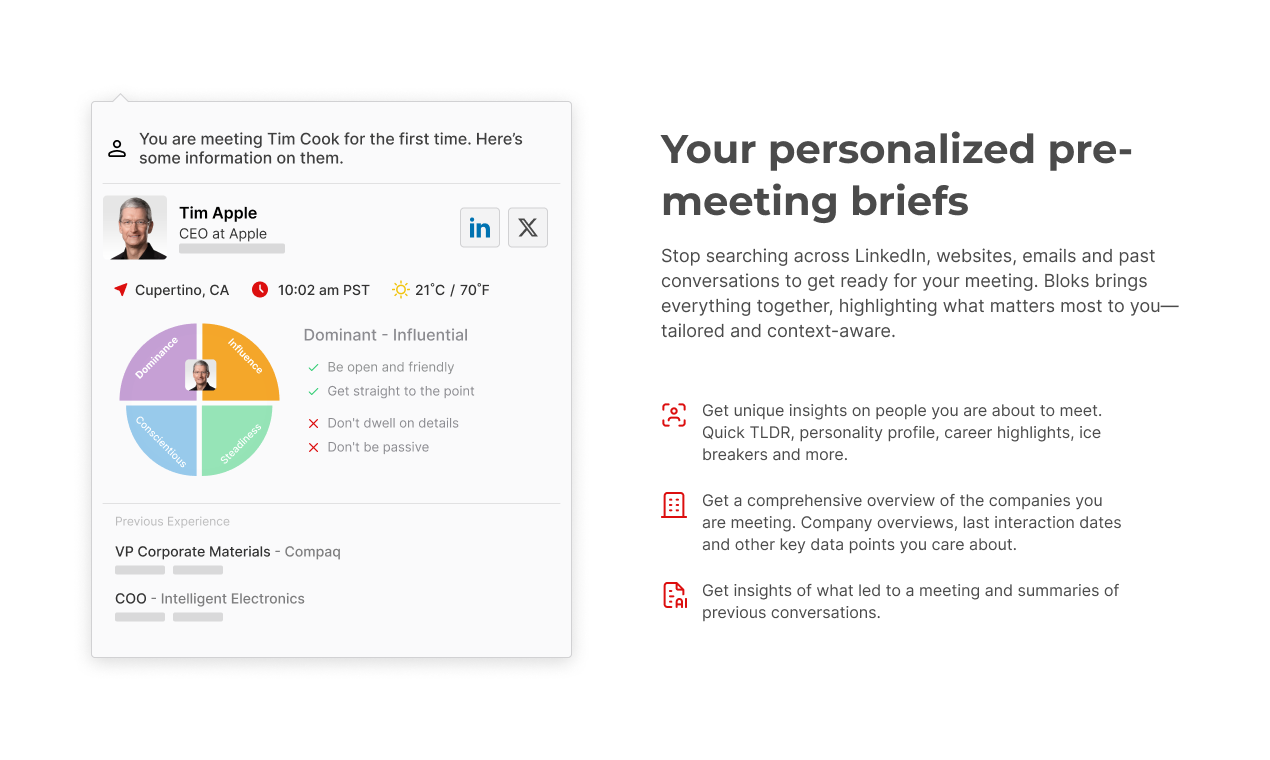The image size is (1270, 760).
Task: Click Tim Apple's profile photo thumbnail
Action: click(x=135, y=227)
